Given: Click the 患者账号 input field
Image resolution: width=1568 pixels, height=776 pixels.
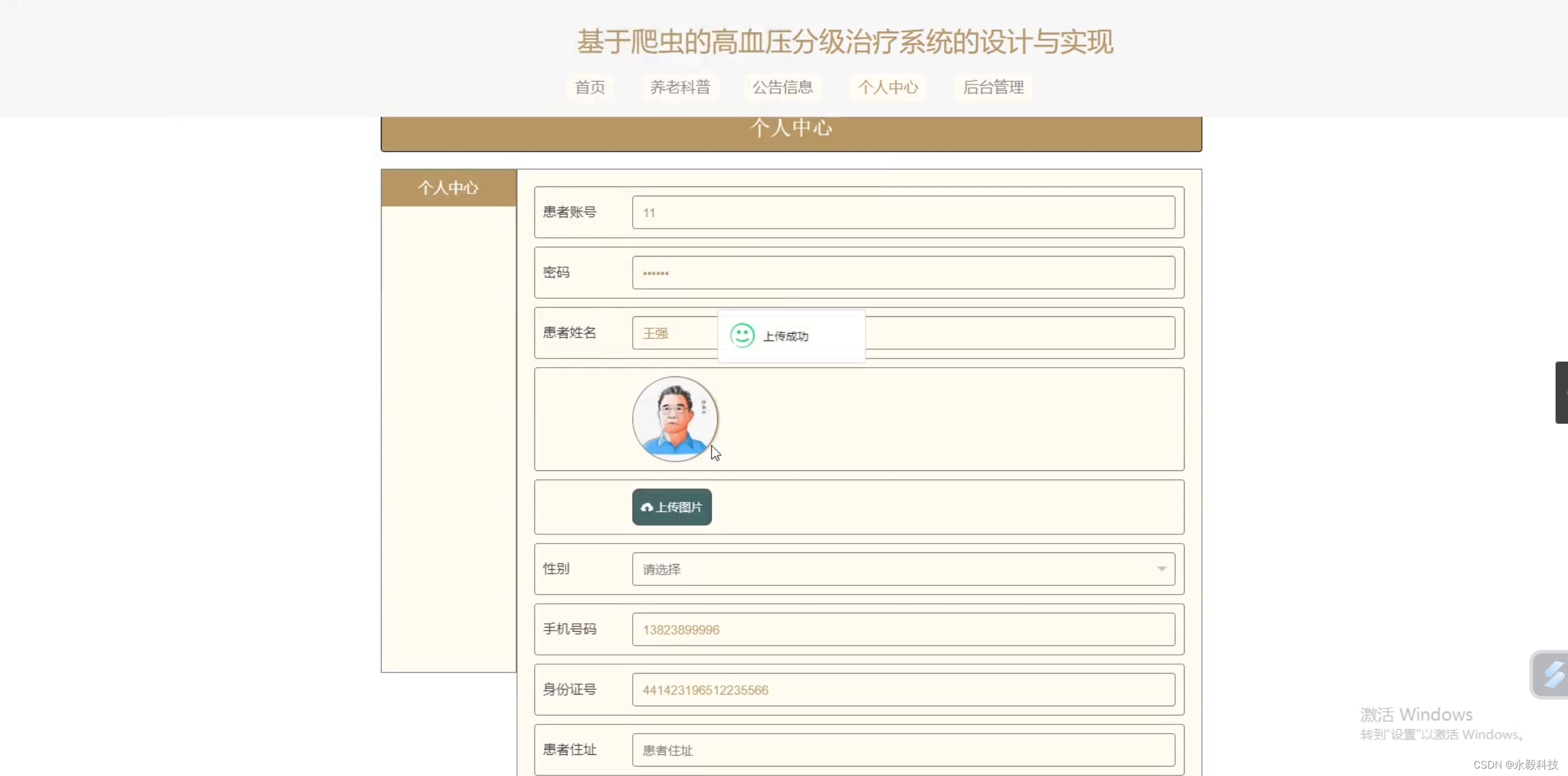Looking at the screenshot, I should coord(902,212).
